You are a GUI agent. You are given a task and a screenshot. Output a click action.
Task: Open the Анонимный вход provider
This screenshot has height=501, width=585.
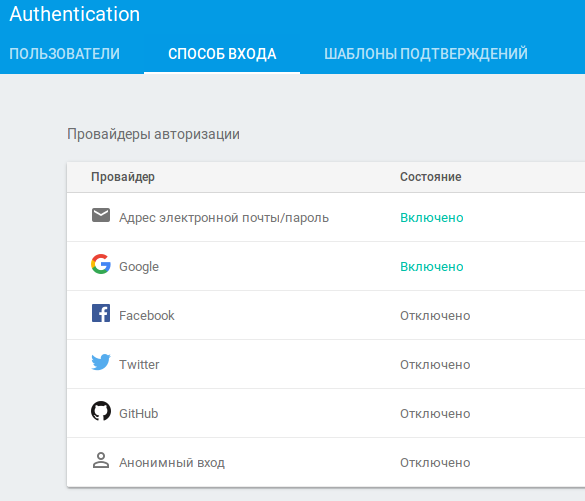click(x=326, y=462)
